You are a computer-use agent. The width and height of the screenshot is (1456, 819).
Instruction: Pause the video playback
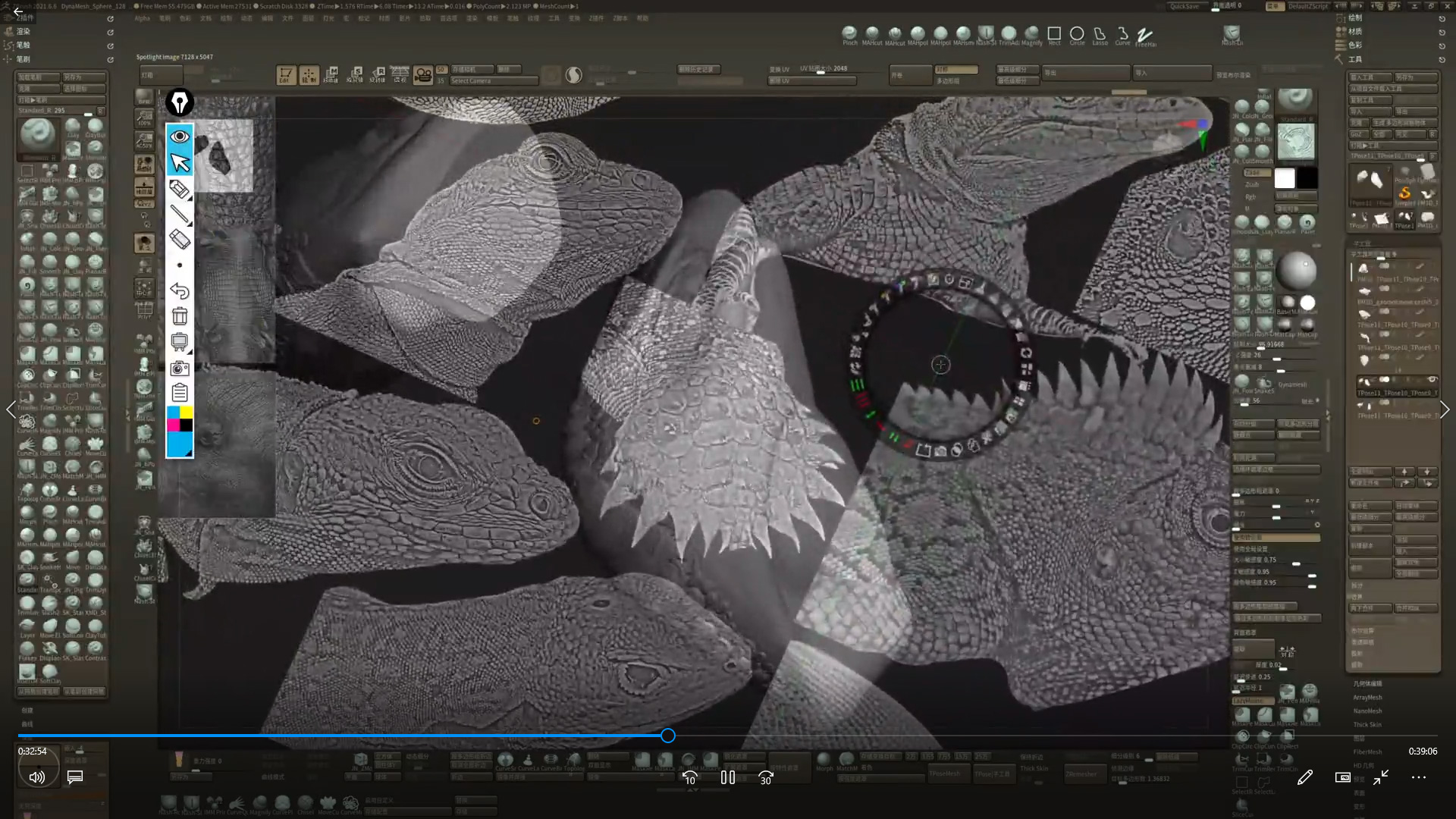tap(728, 777)
